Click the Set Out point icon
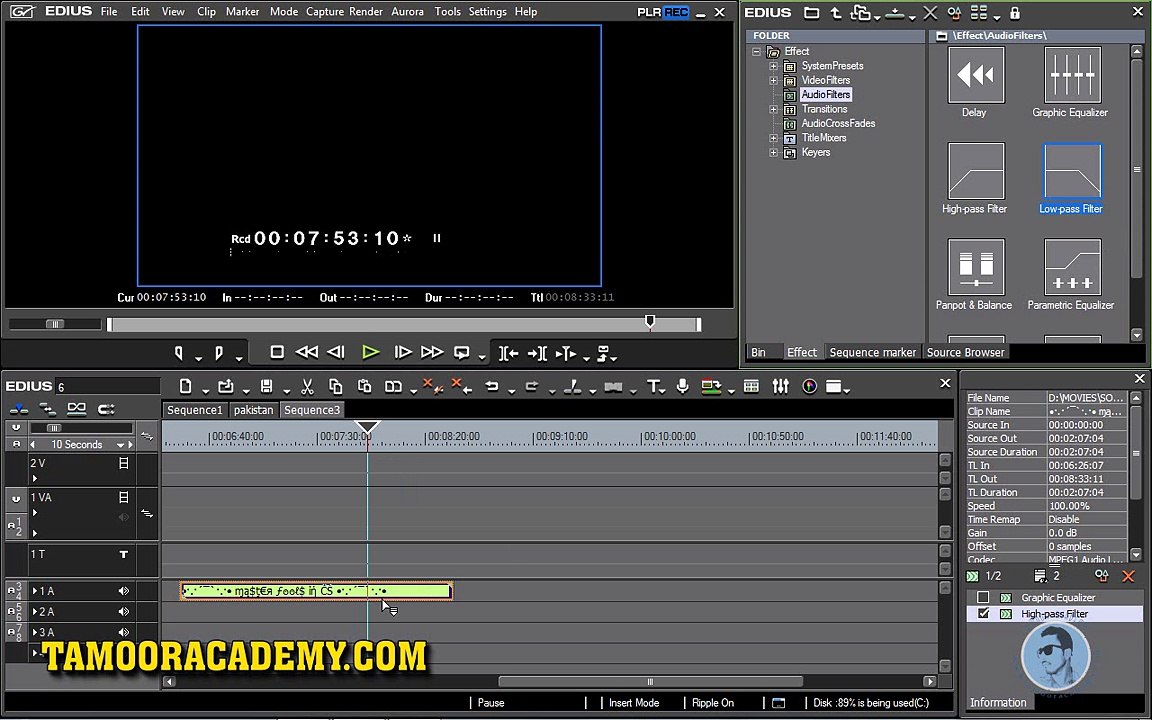This screenshot has width=1152, height=720. [x=218, y=353]
